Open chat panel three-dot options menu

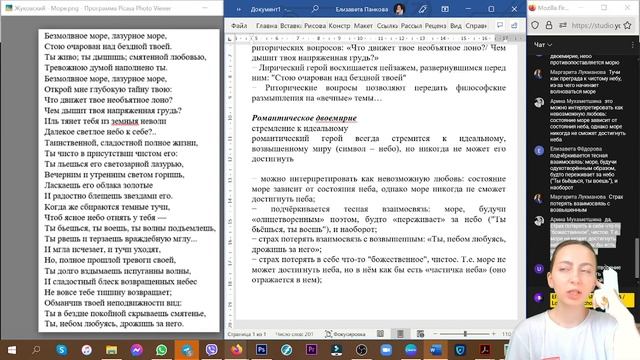pyautogui.click(x=633, y=44)
